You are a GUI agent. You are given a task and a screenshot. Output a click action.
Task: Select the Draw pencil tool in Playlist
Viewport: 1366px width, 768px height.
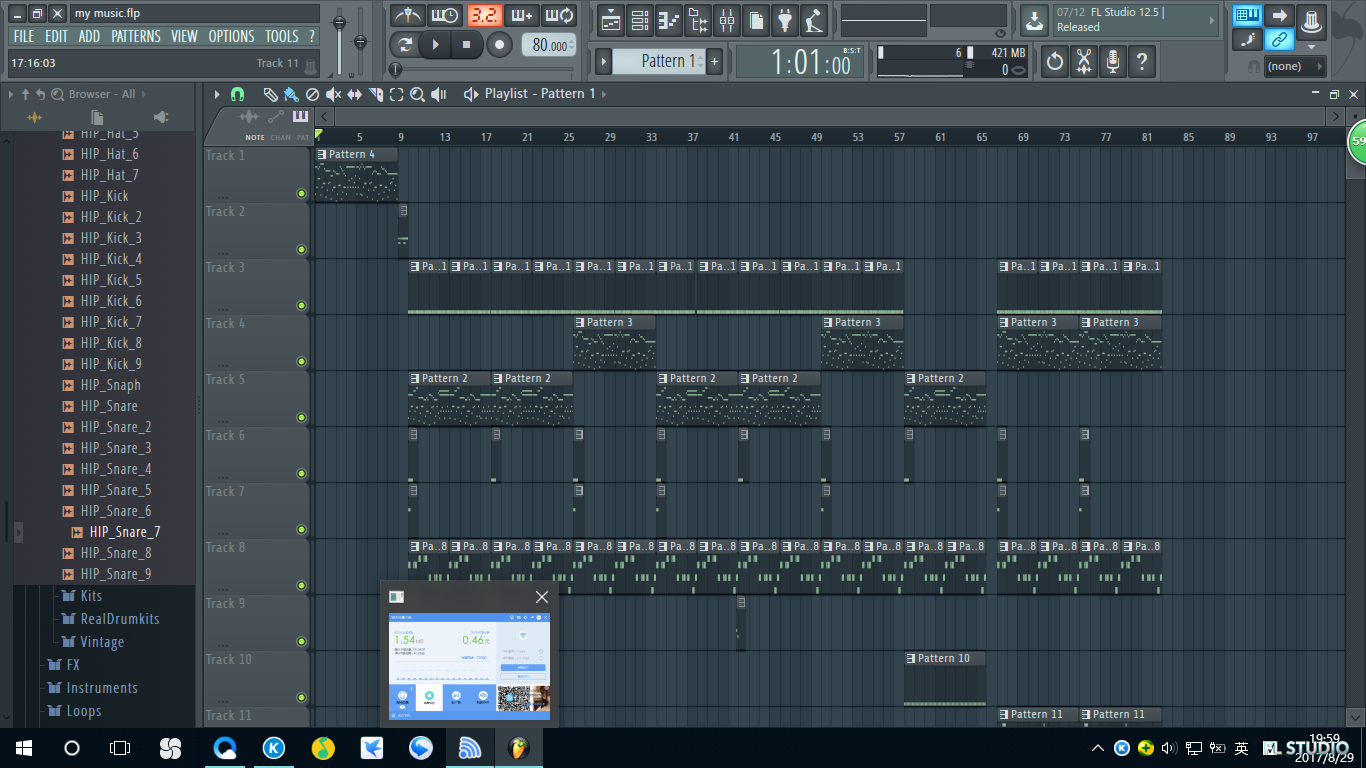pos(271,94)
